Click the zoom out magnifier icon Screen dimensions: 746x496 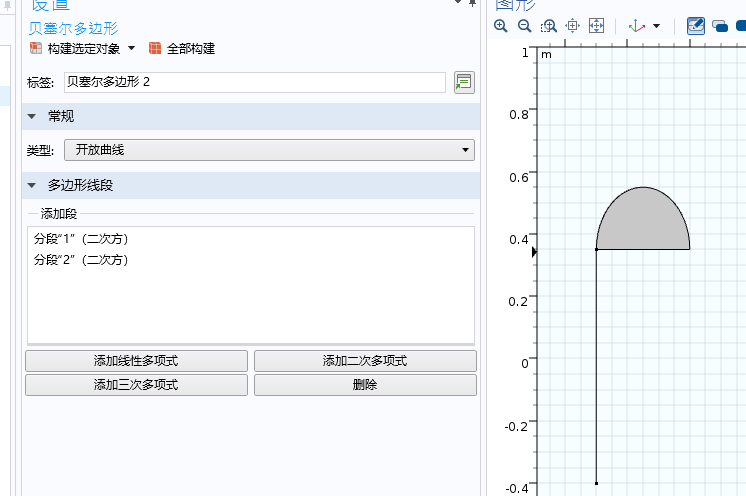(x=524, y=26)
